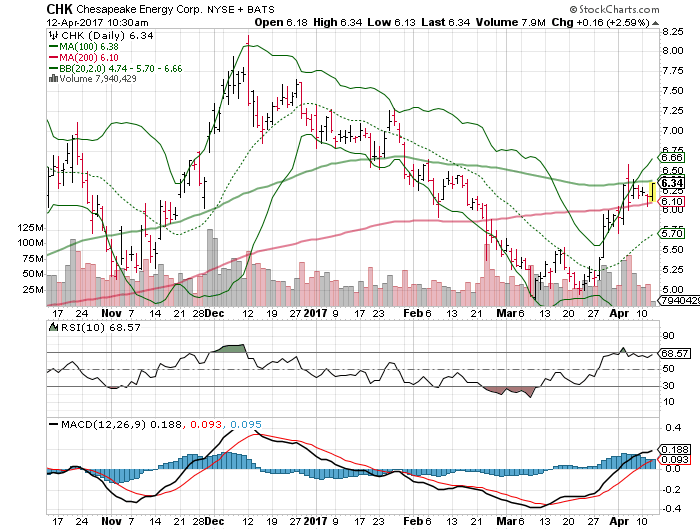Click the 68.57 RSI value tag on axis
700x530 pixels.
tap(674, 353)
